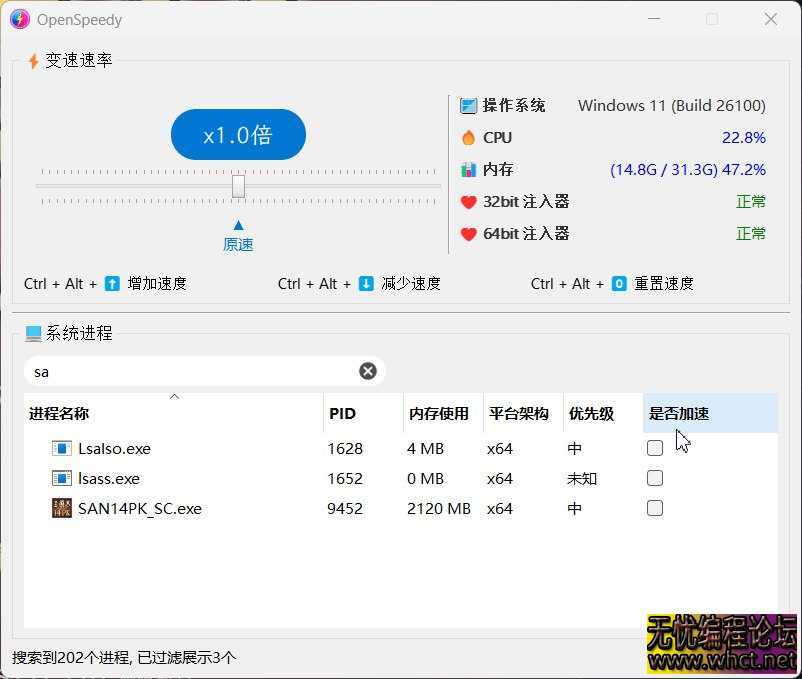The height and width of the screenshot is (679, 802).
Task: Click the 原速 reset speed link
Action: point(238,243)
